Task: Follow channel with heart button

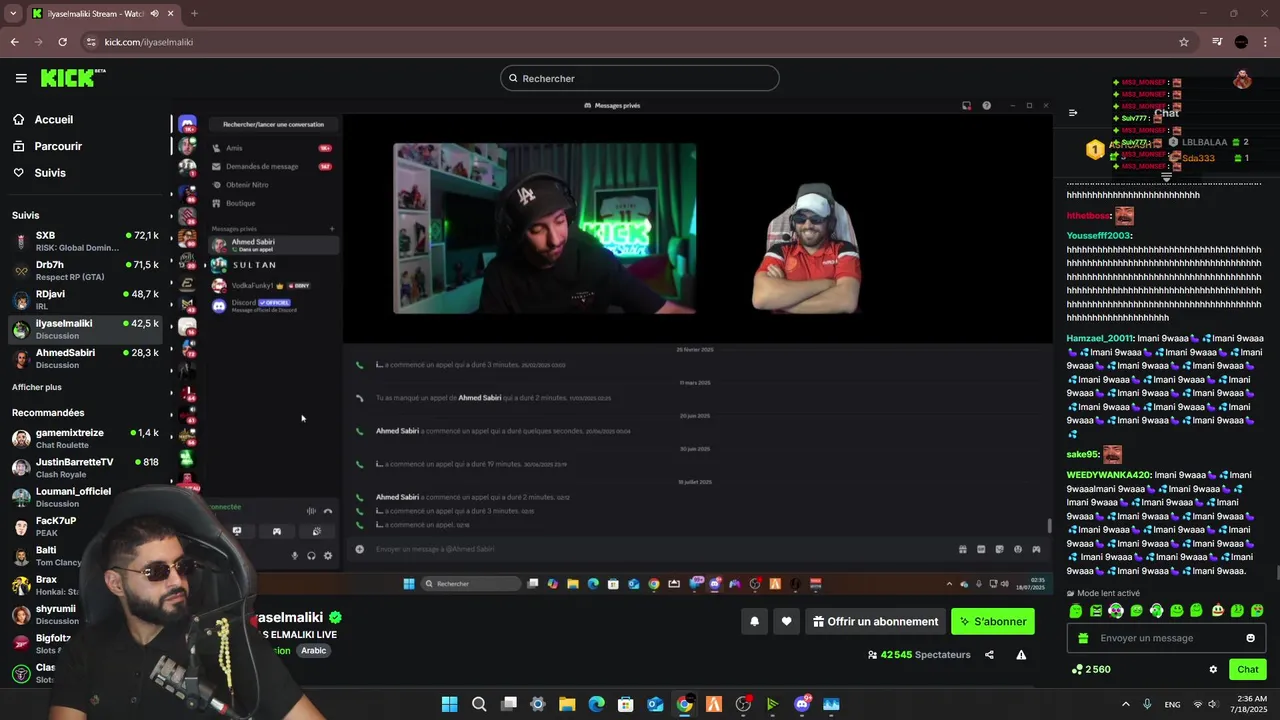Action: [786, 621]
